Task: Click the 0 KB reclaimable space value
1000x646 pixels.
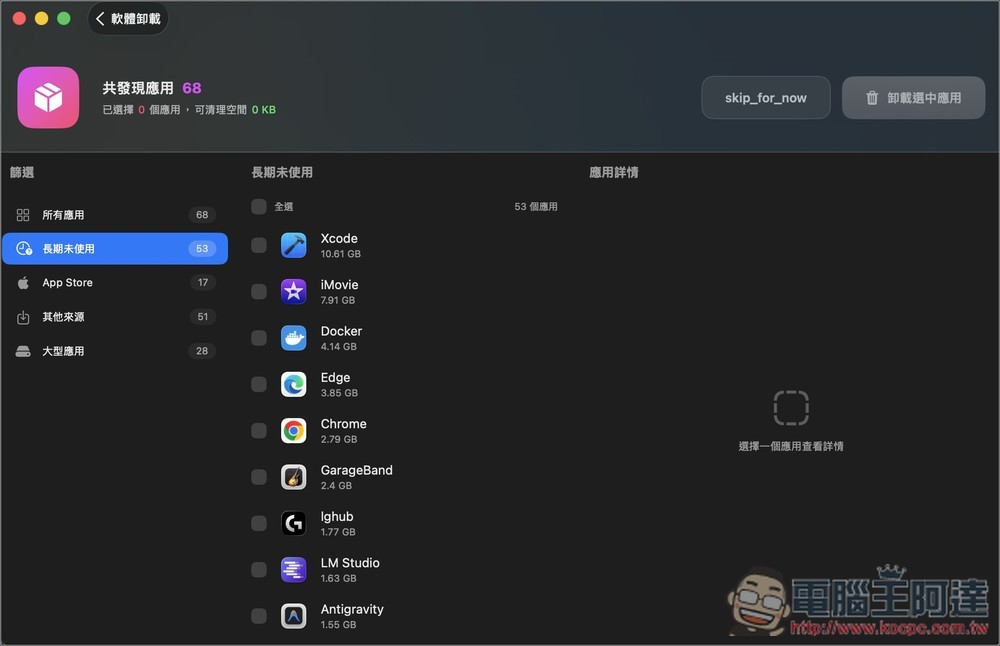Action: [x=264, y=110]
